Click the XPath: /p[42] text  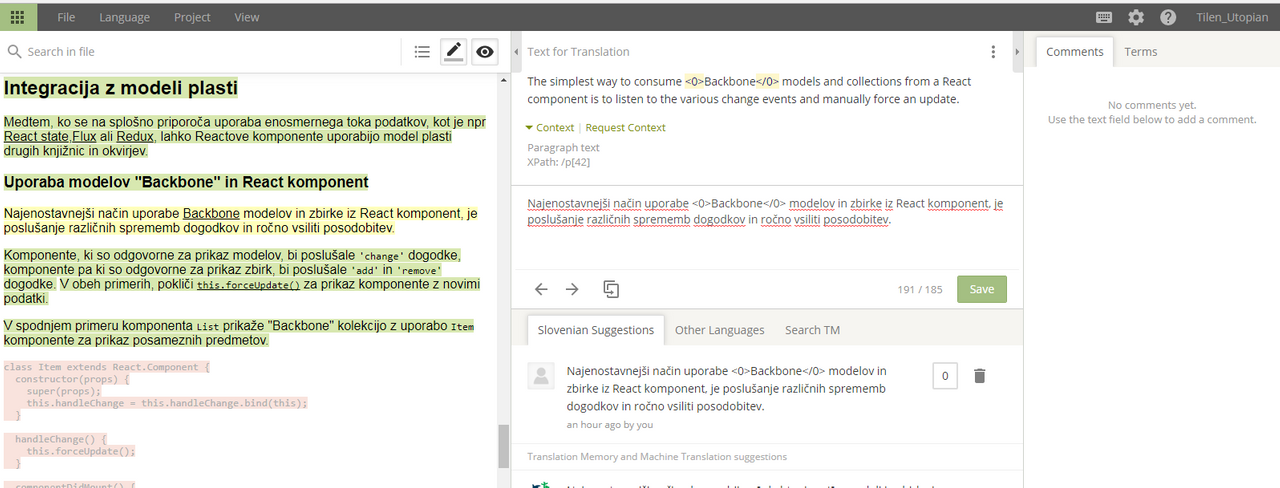pyautogui.click(x=561, y=162)
